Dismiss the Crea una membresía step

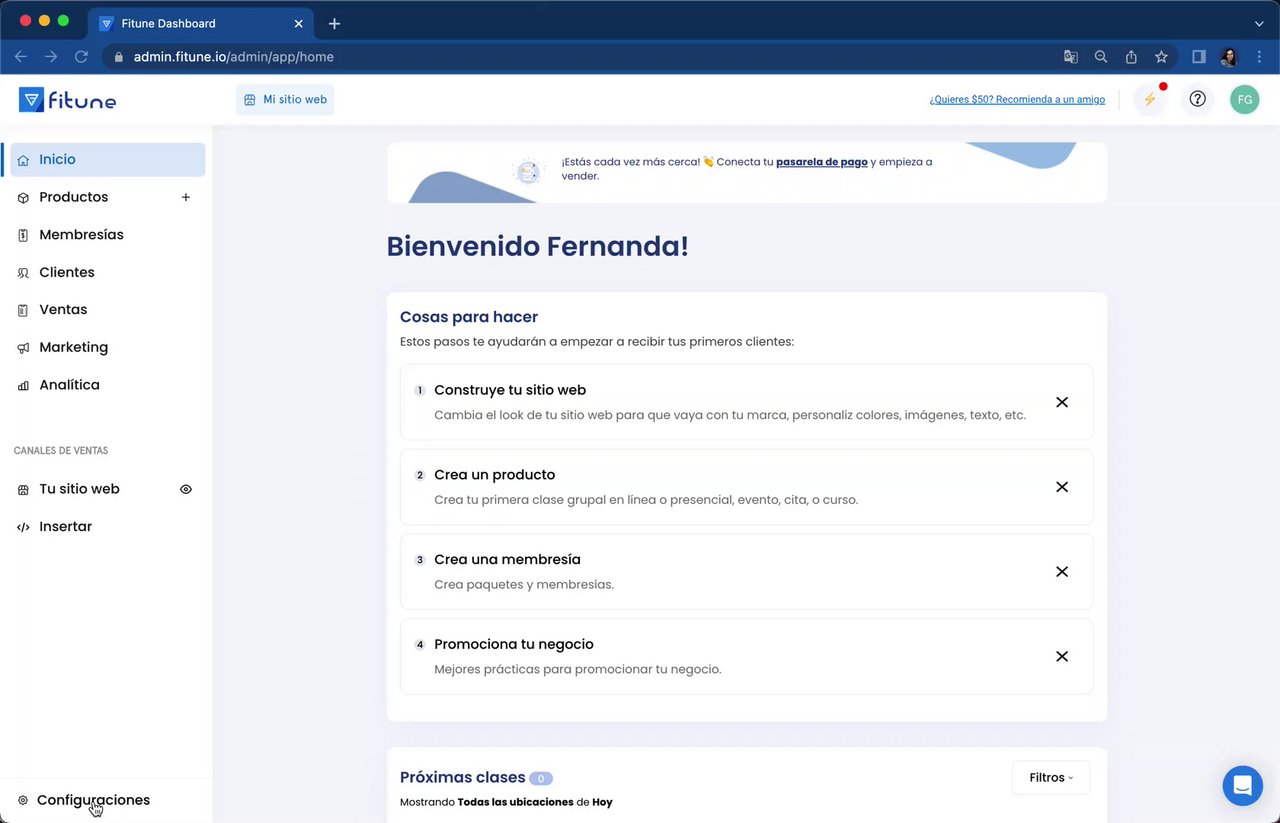click(x=1062, y=572)
